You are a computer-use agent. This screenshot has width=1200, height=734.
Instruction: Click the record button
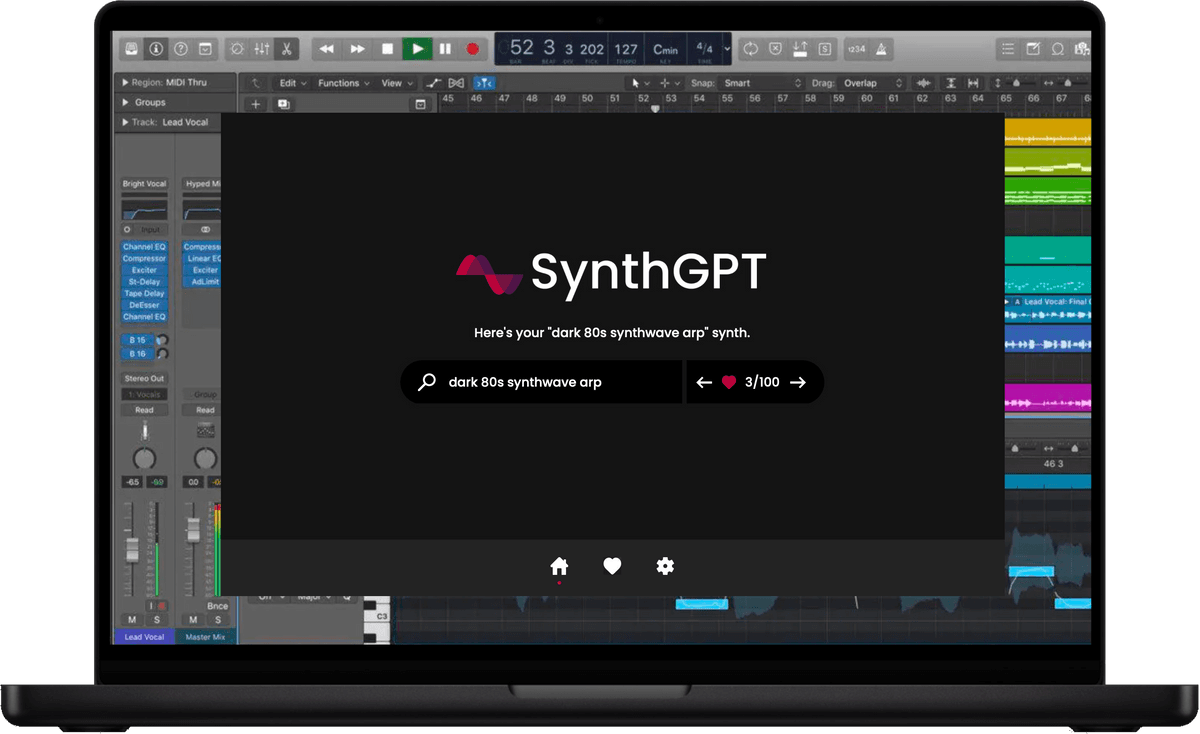pyautogui.click(x=473, y=49)
